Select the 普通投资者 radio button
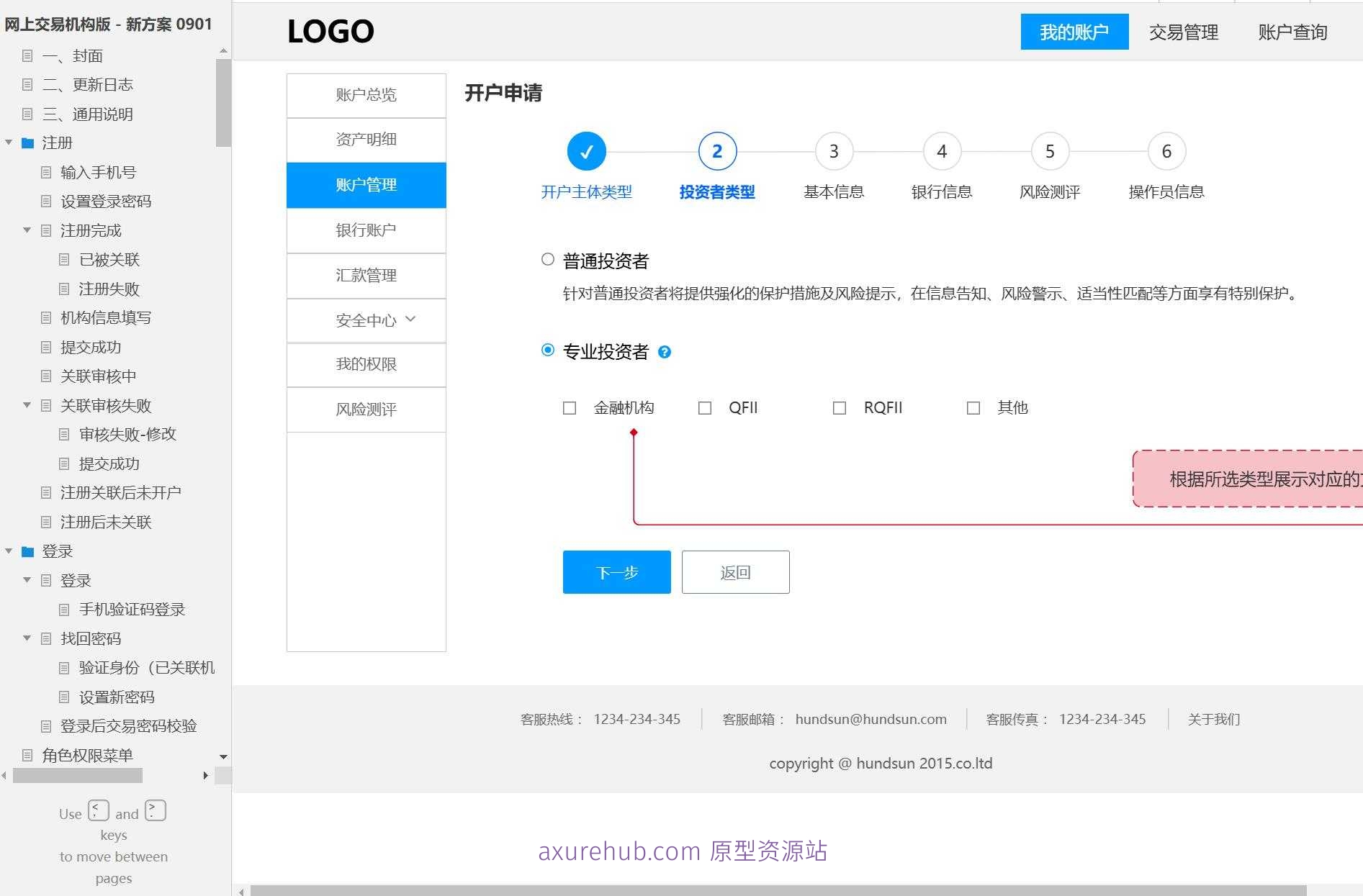The image size is (1363, 896). pyautogui.click(x=548, y=260)
